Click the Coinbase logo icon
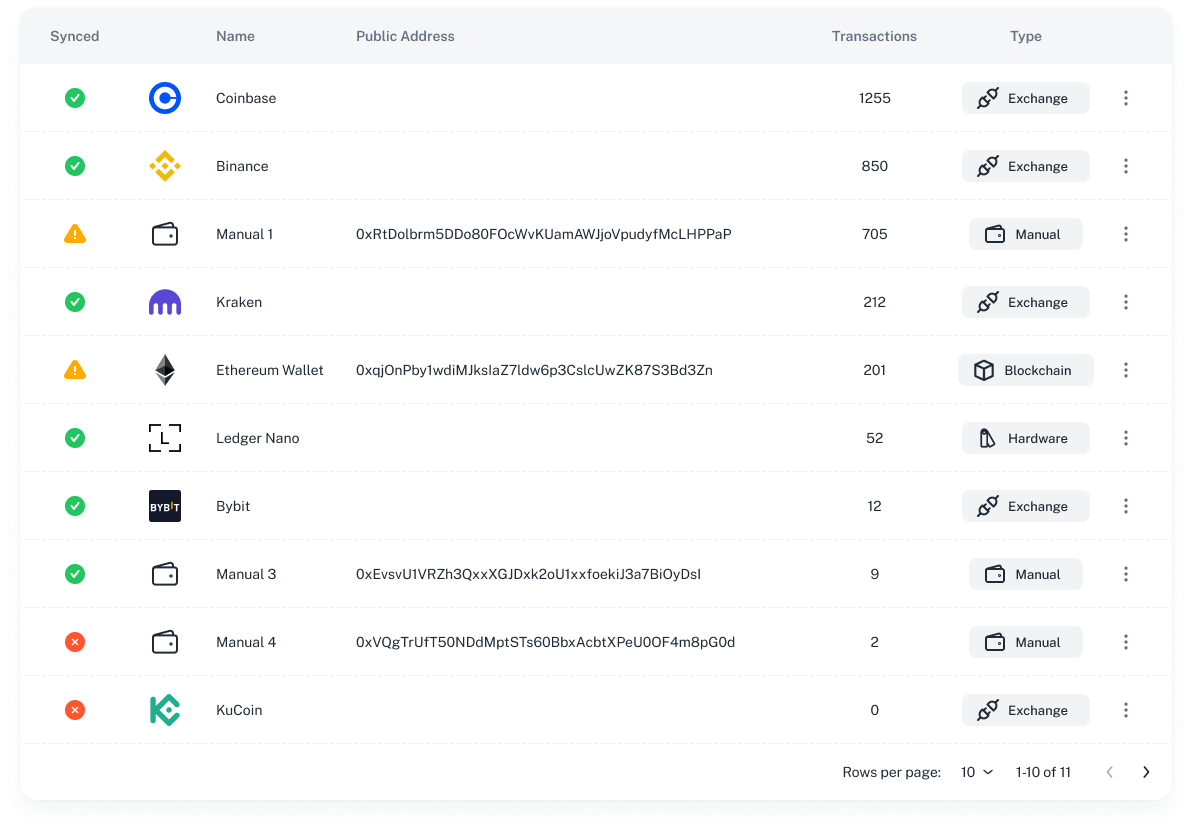Screen dimensions: 1192x832 165,98
